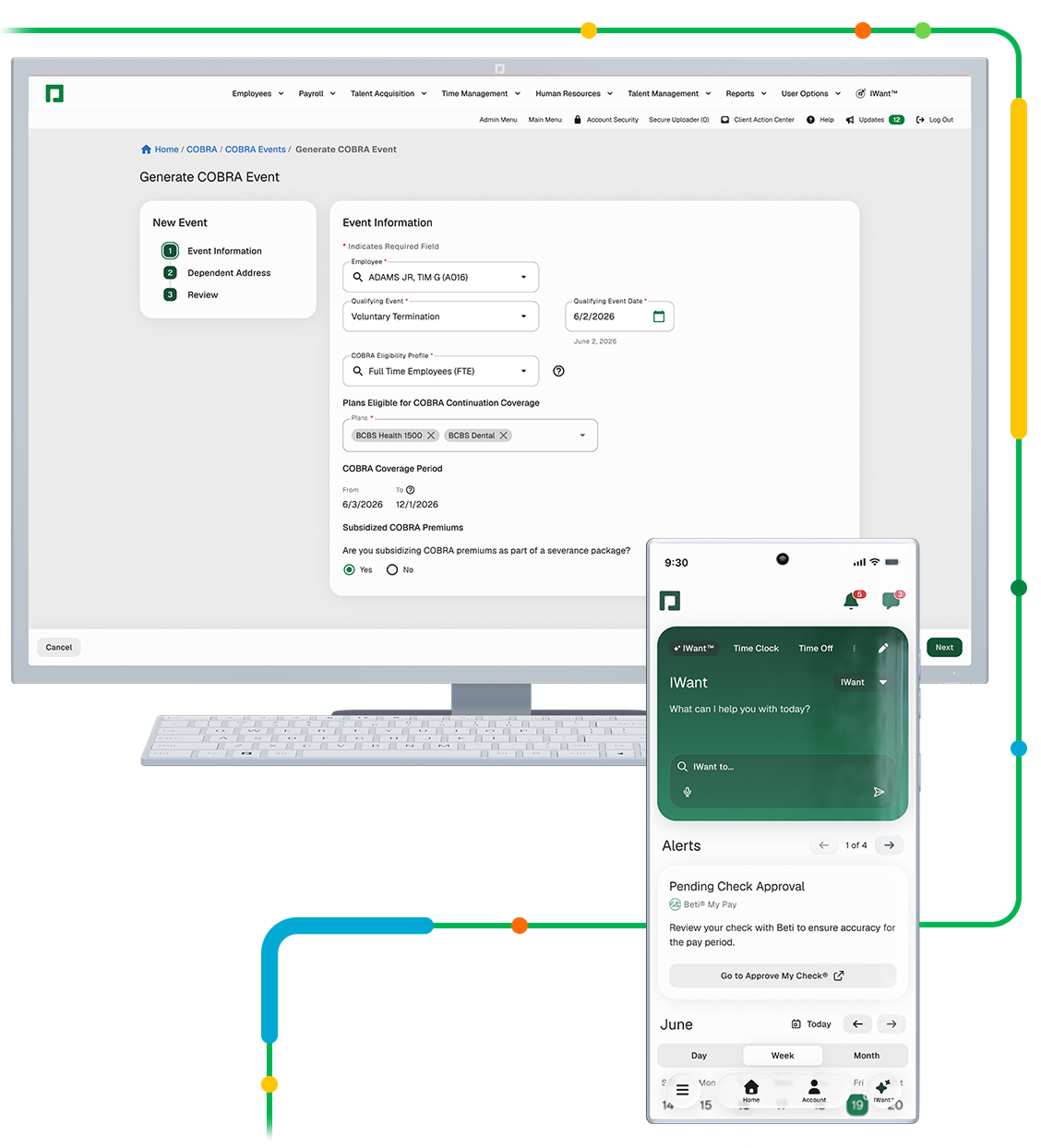1041x1148 pixels.
Task: Select the IWant™ tab on phone
Action: (x=694, y=649)
